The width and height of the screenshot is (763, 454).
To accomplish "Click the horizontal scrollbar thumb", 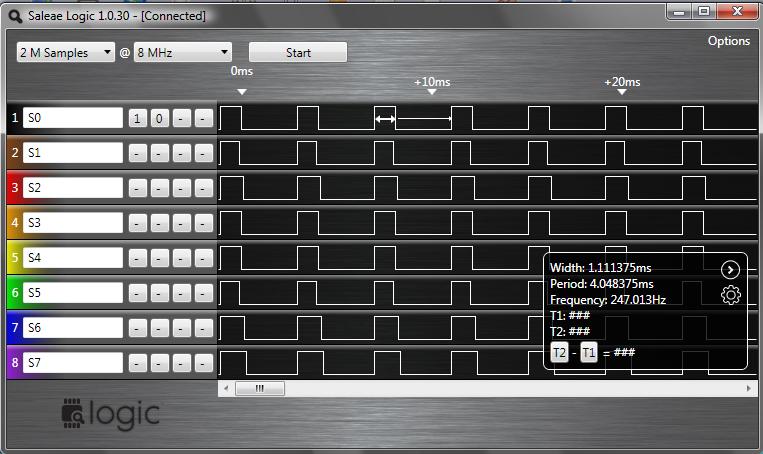I will 259,388.
